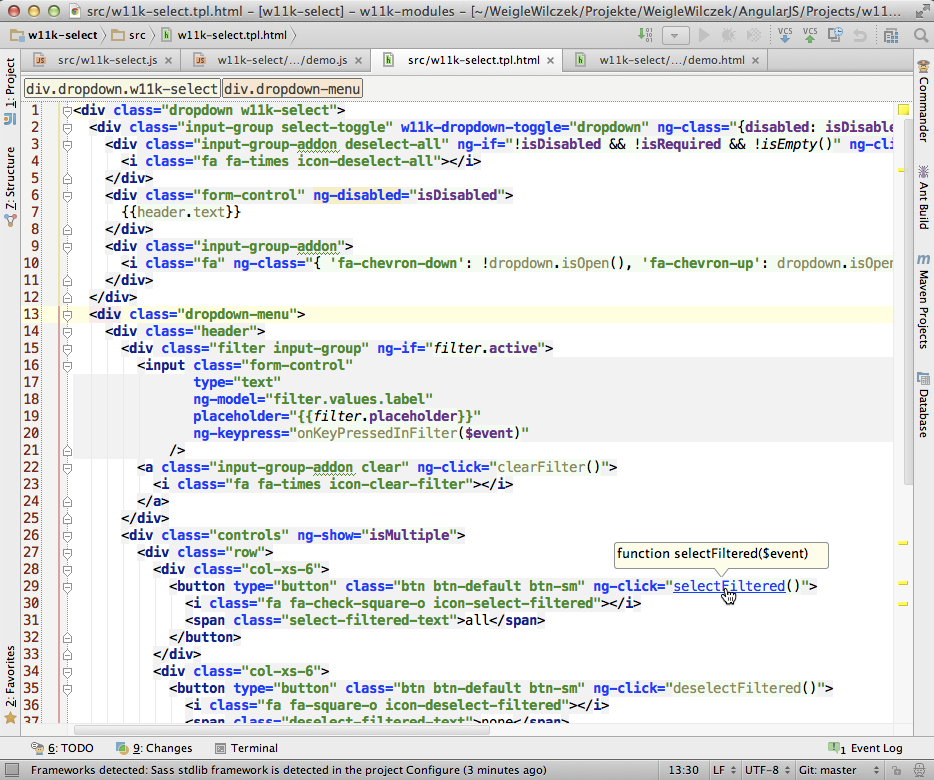Click the editor horizontal scrollbar
Viewport: 934px width, 780px height.
(282, 730)
